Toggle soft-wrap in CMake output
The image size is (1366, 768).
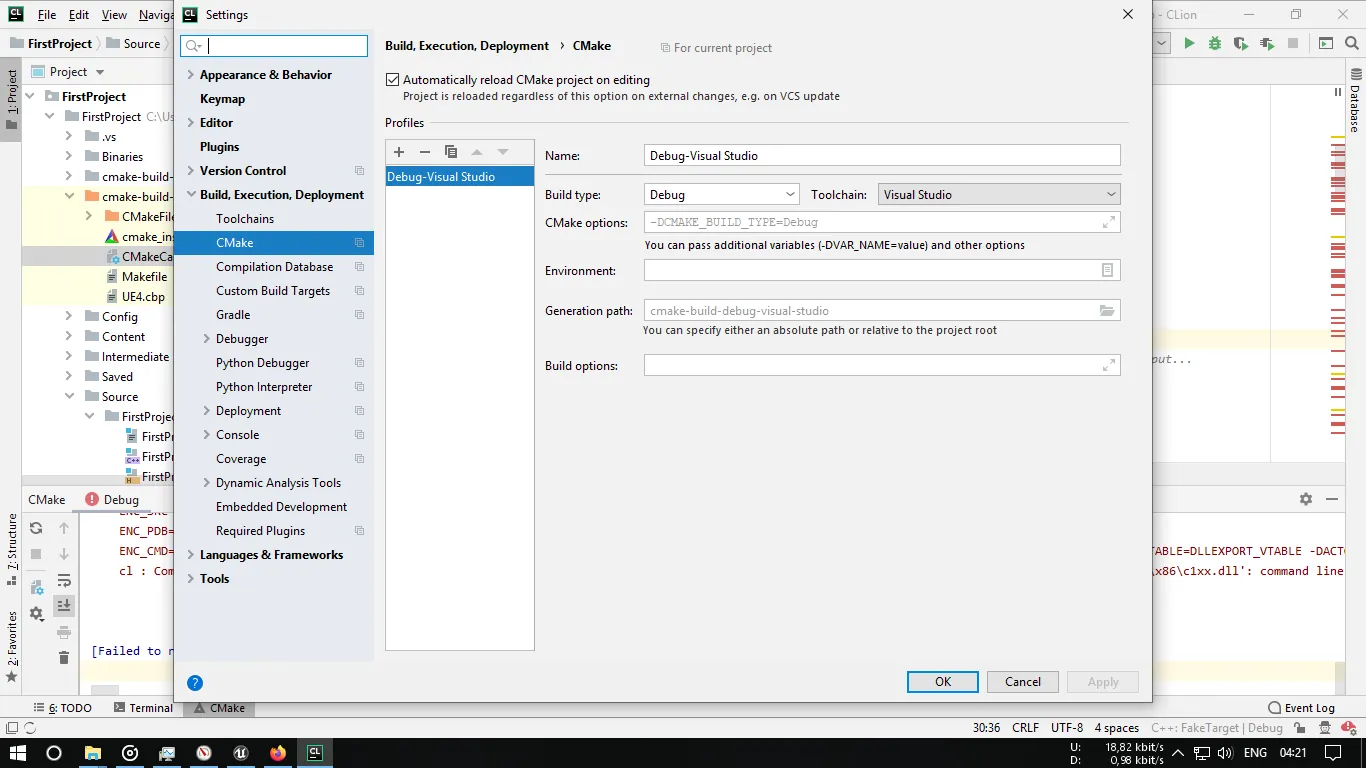tap(64, 580)
